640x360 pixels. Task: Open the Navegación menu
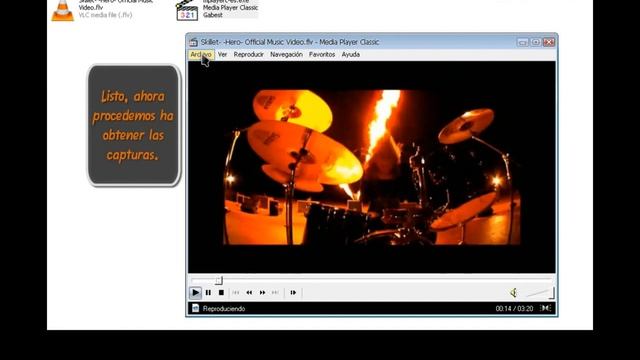click(286, 54)
